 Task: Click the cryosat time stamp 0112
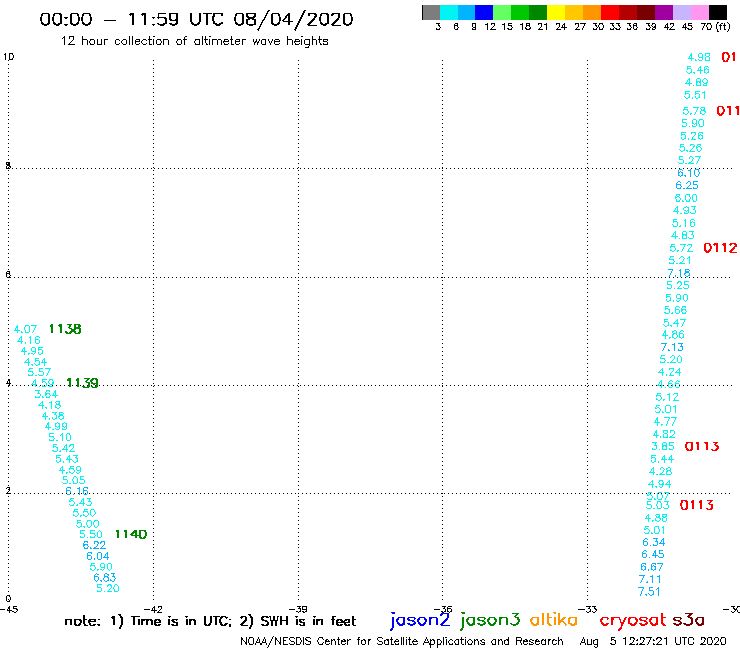pyautogui.click(x=720, y=248)
